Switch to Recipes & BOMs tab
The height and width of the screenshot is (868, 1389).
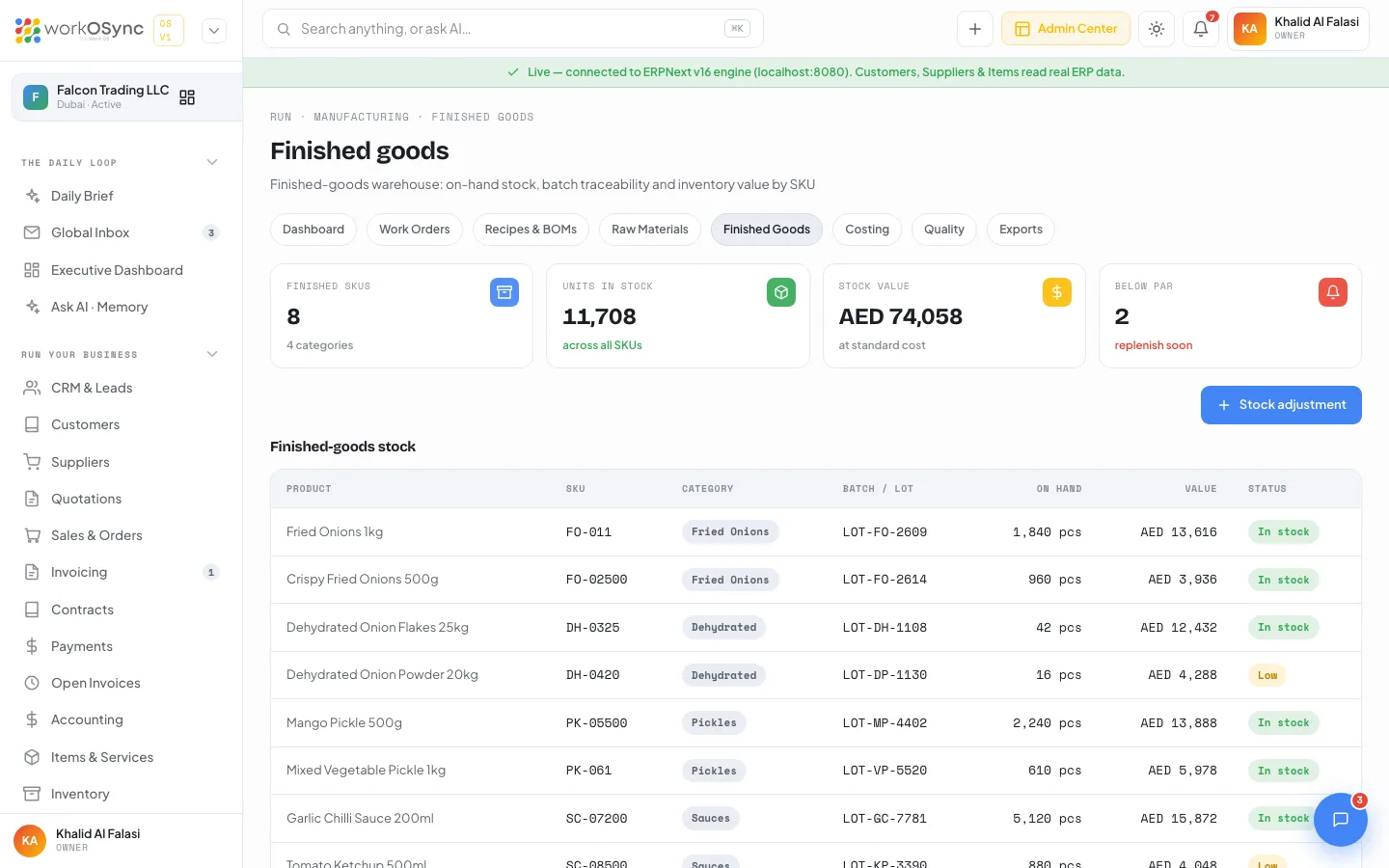click(531, 230)
